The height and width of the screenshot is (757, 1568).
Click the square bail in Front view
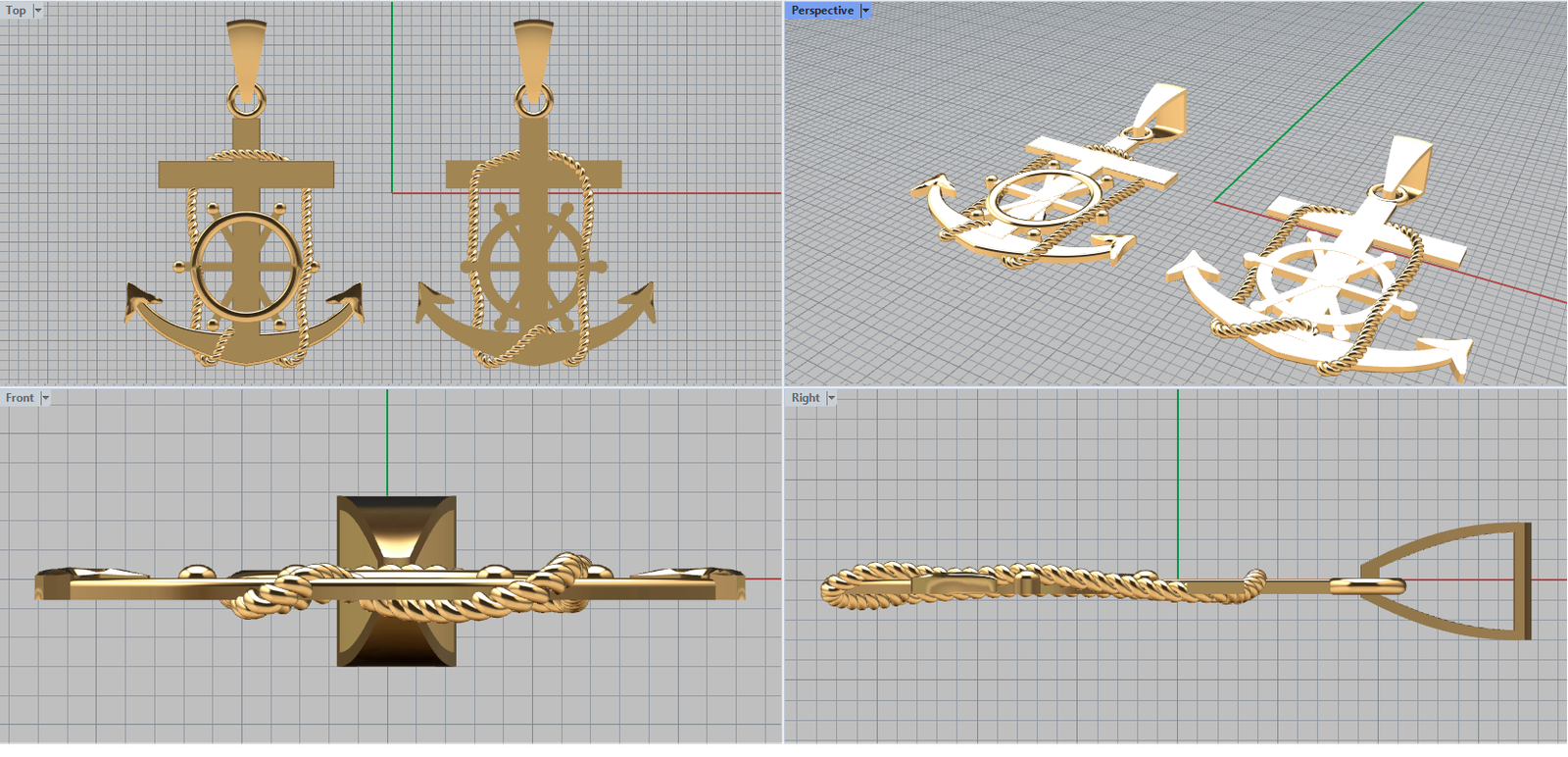396,530
